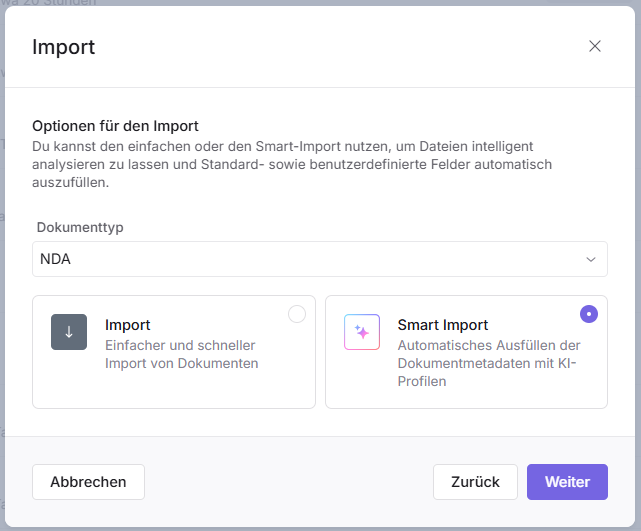
Task: Click the 'Einfacher und schneller Import' description
Action: pos(181,354)
